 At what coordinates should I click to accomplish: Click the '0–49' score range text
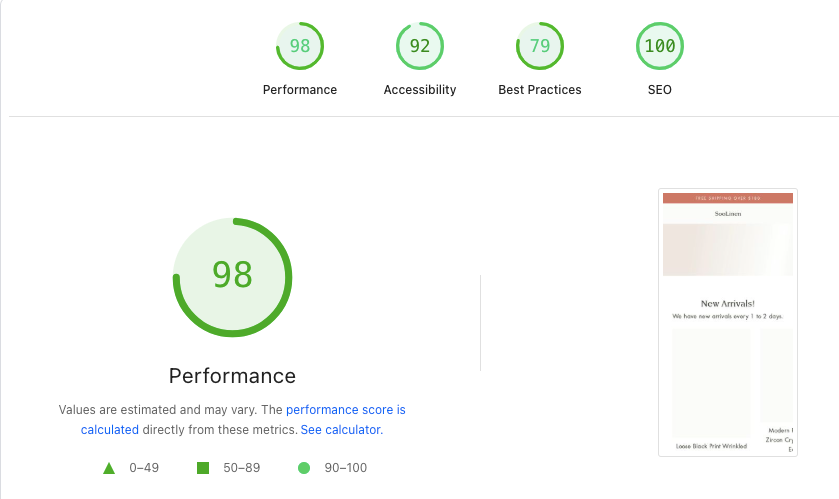(144, 468)
